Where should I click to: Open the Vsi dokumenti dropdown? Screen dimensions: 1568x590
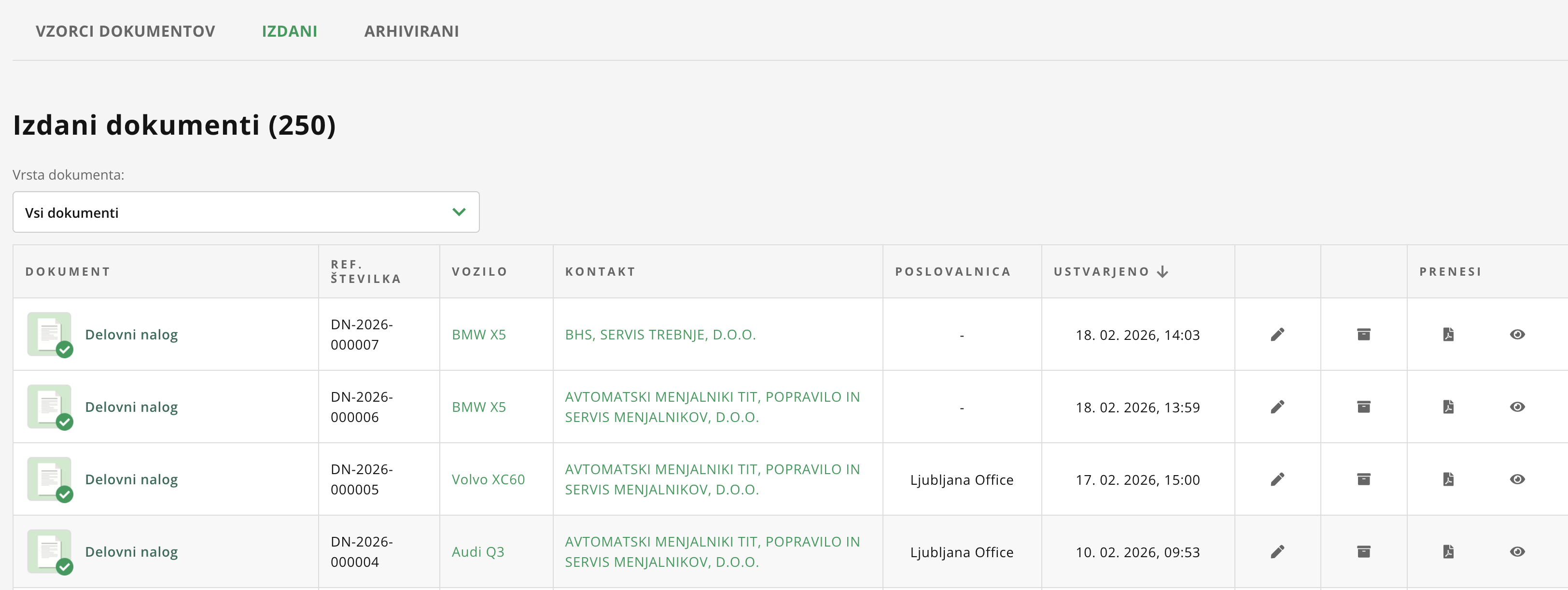point(245,212)
